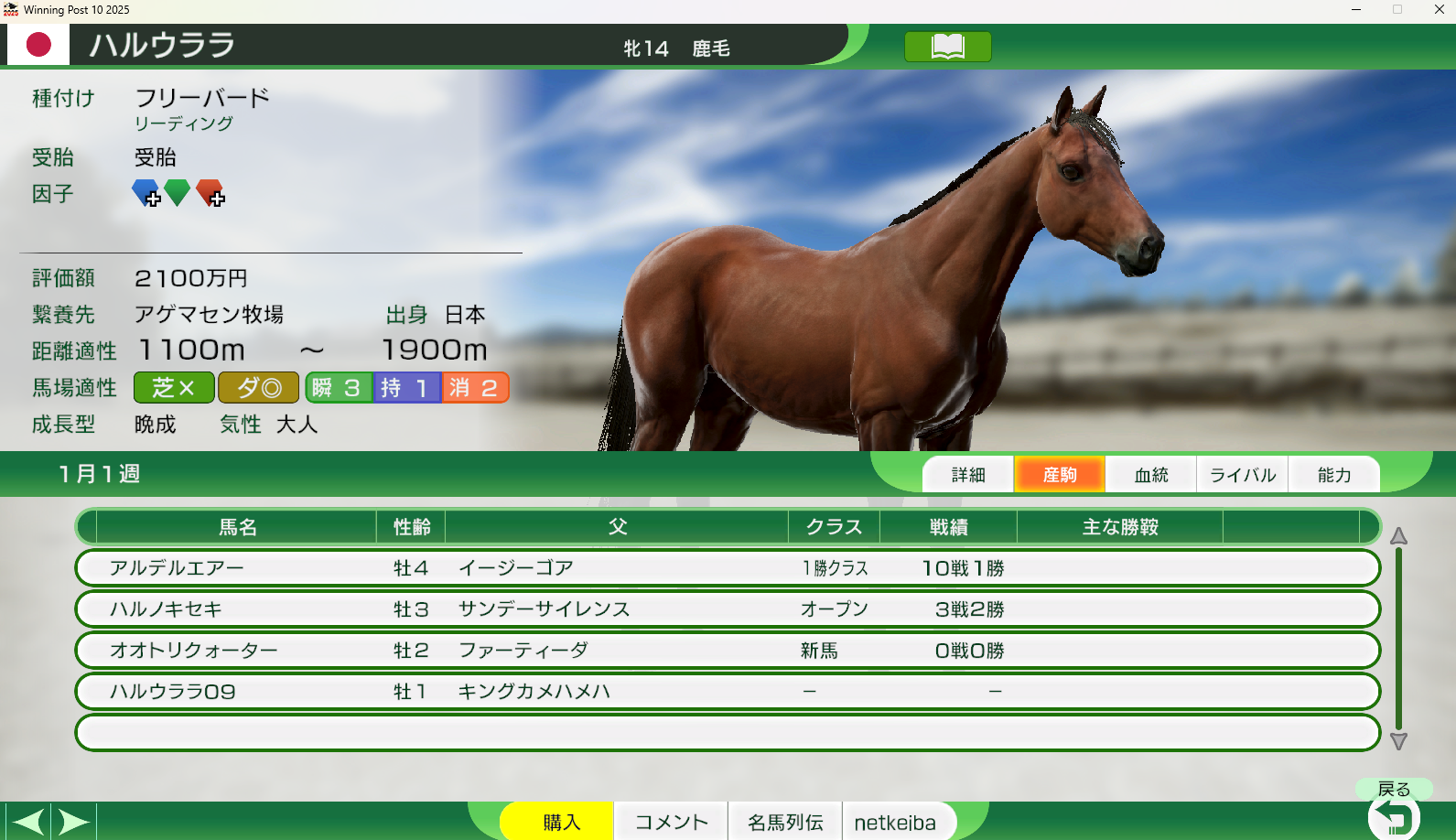Click the Winning Post app title icon
The image size is (1456, 840).
point(11,10)
